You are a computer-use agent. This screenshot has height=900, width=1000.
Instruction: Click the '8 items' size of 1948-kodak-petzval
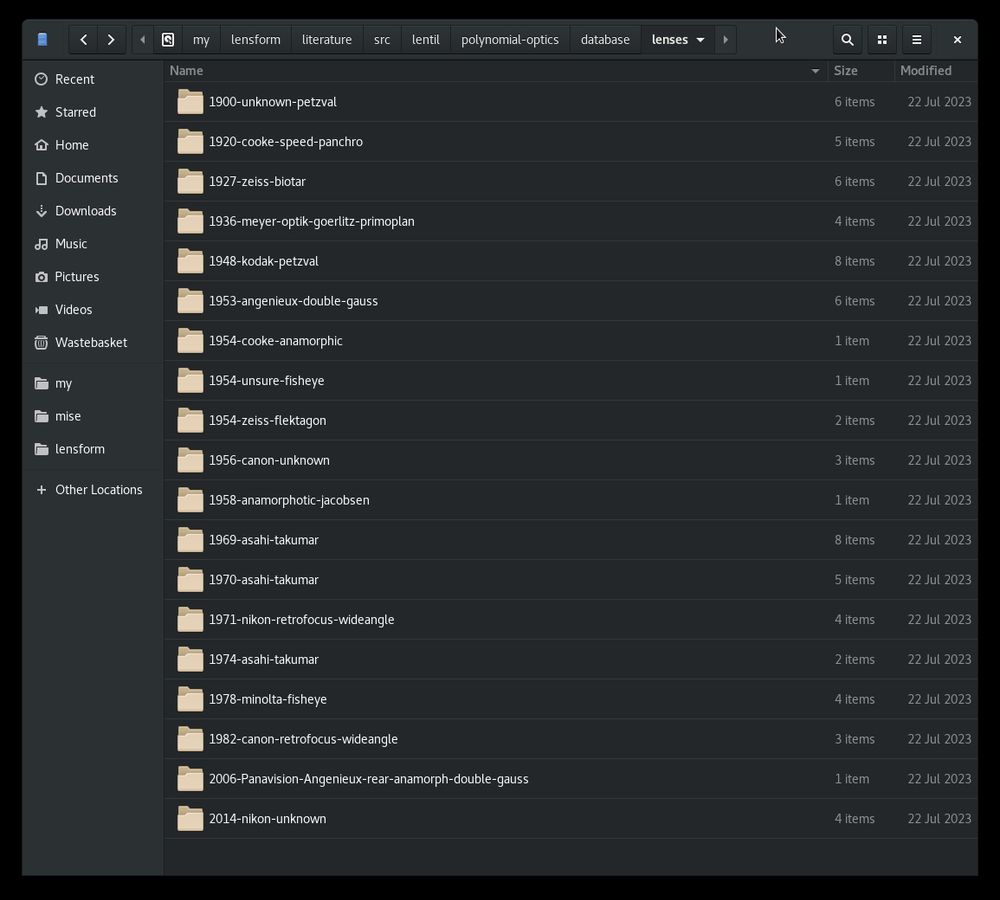click(x=855, y=262)
